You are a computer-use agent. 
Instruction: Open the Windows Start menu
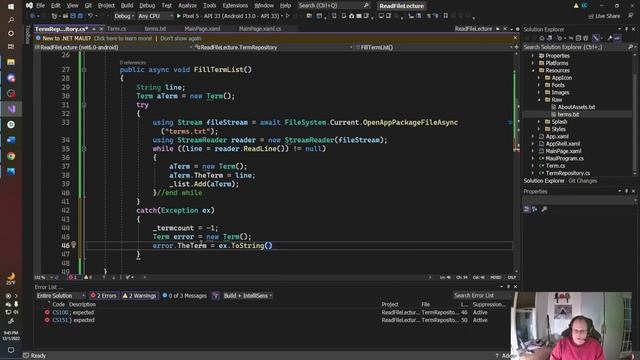pyautogui.click(x=11, y=7)
